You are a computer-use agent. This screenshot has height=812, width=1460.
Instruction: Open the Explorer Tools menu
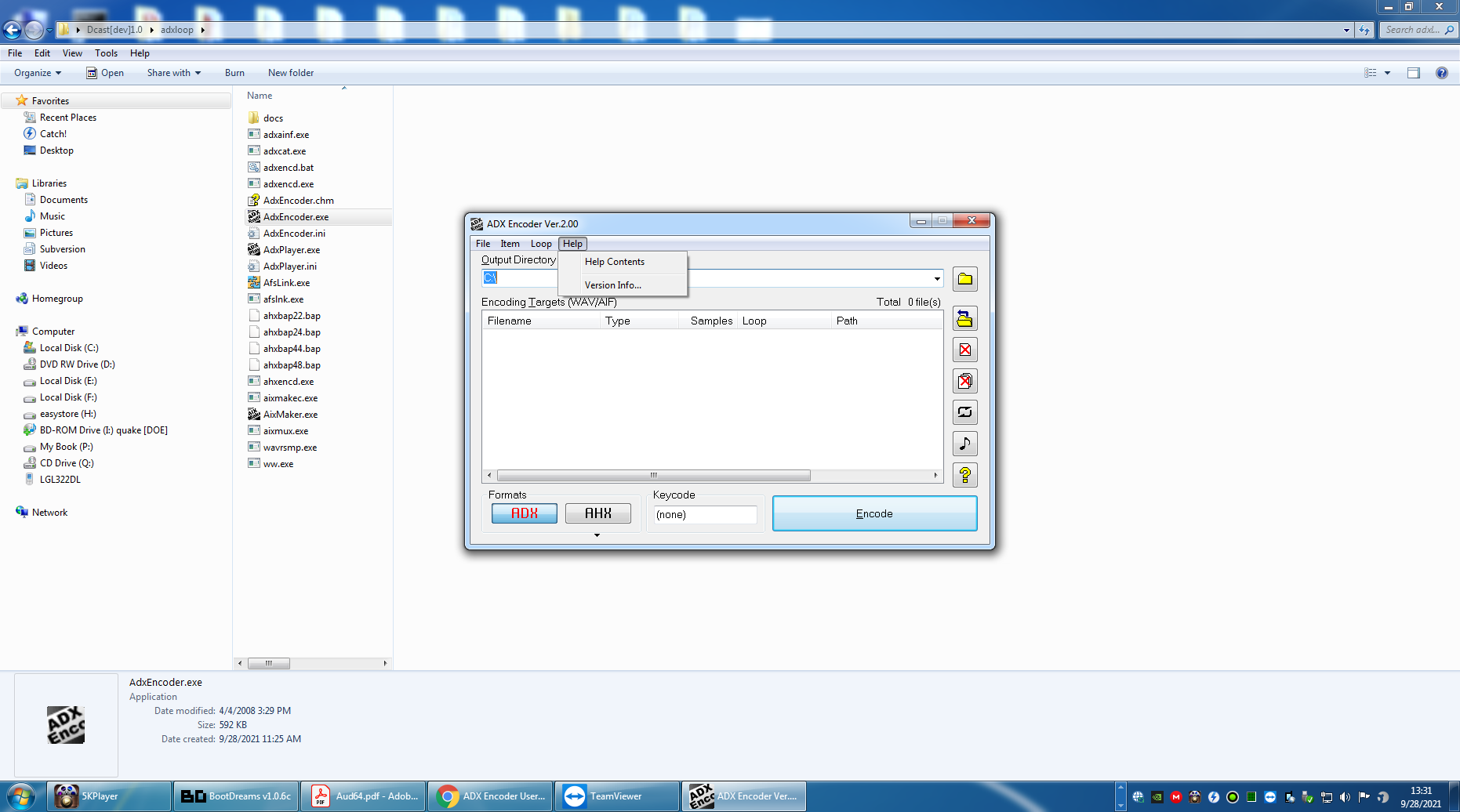(106, 53)
